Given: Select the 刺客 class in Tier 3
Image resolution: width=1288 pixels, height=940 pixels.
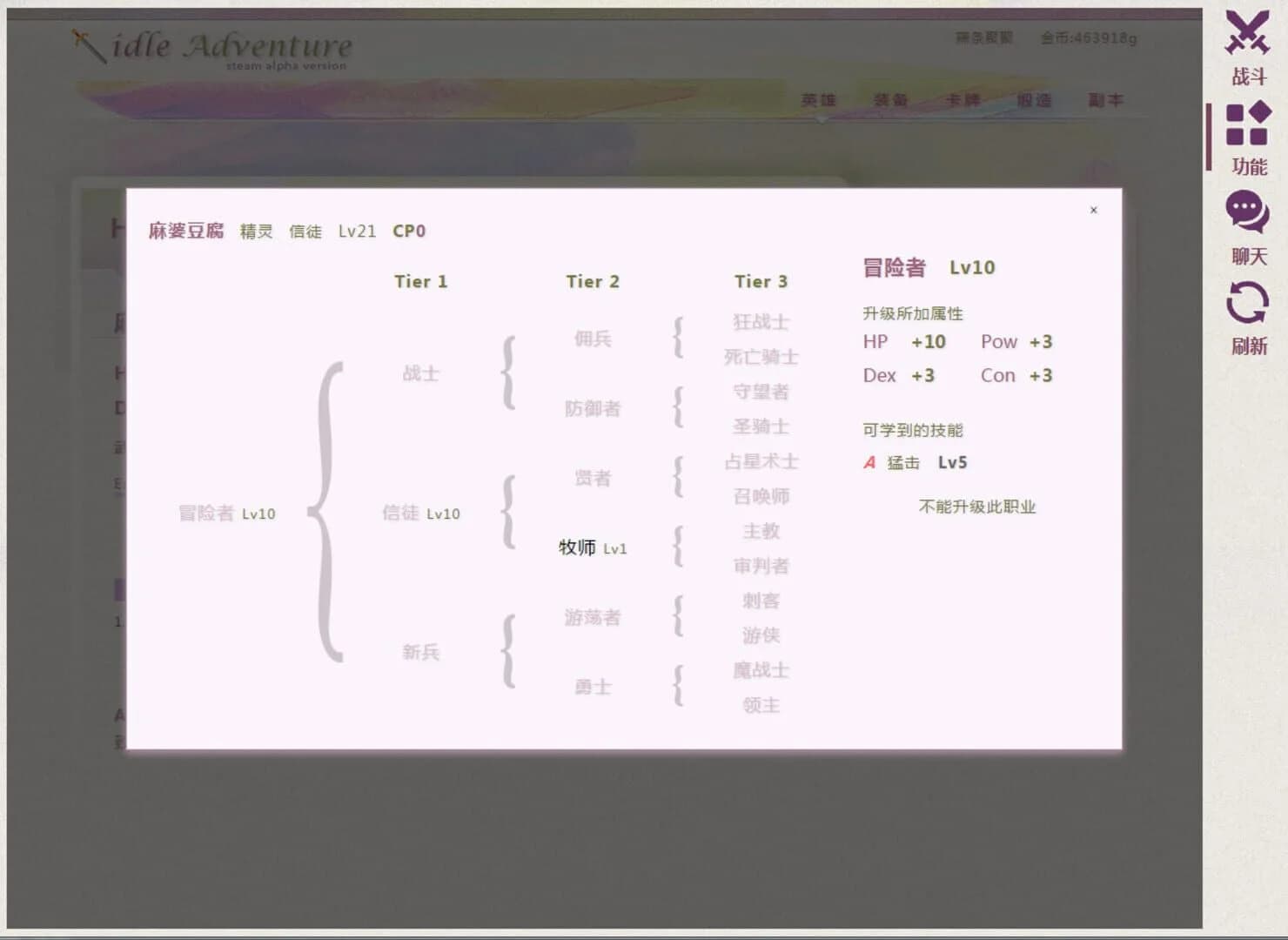Looking at the screenshot, I should tap(762, 601).
